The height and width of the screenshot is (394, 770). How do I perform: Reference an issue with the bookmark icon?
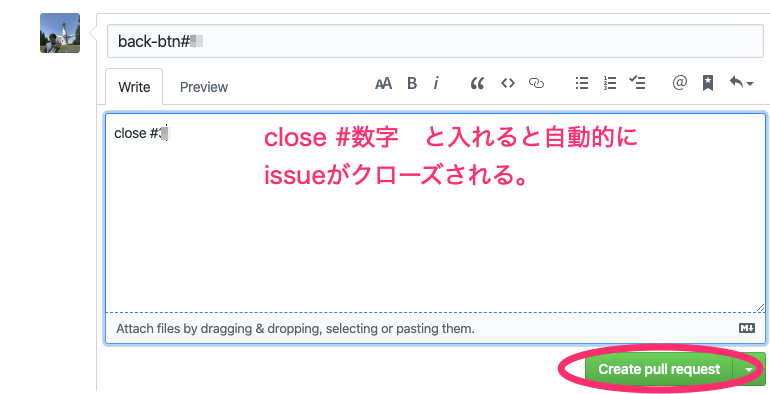(x=708, y=84)
